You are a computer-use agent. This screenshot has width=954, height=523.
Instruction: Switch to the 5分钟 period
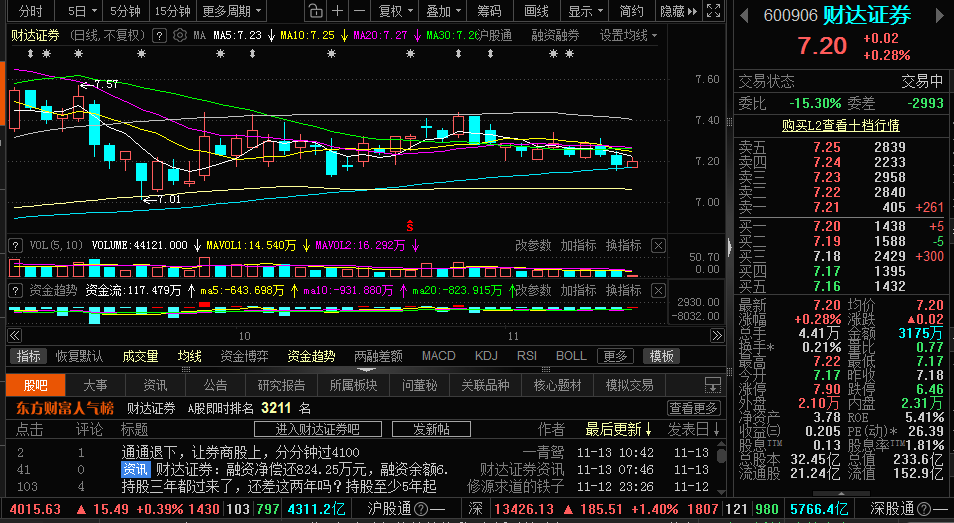point(125,11)
